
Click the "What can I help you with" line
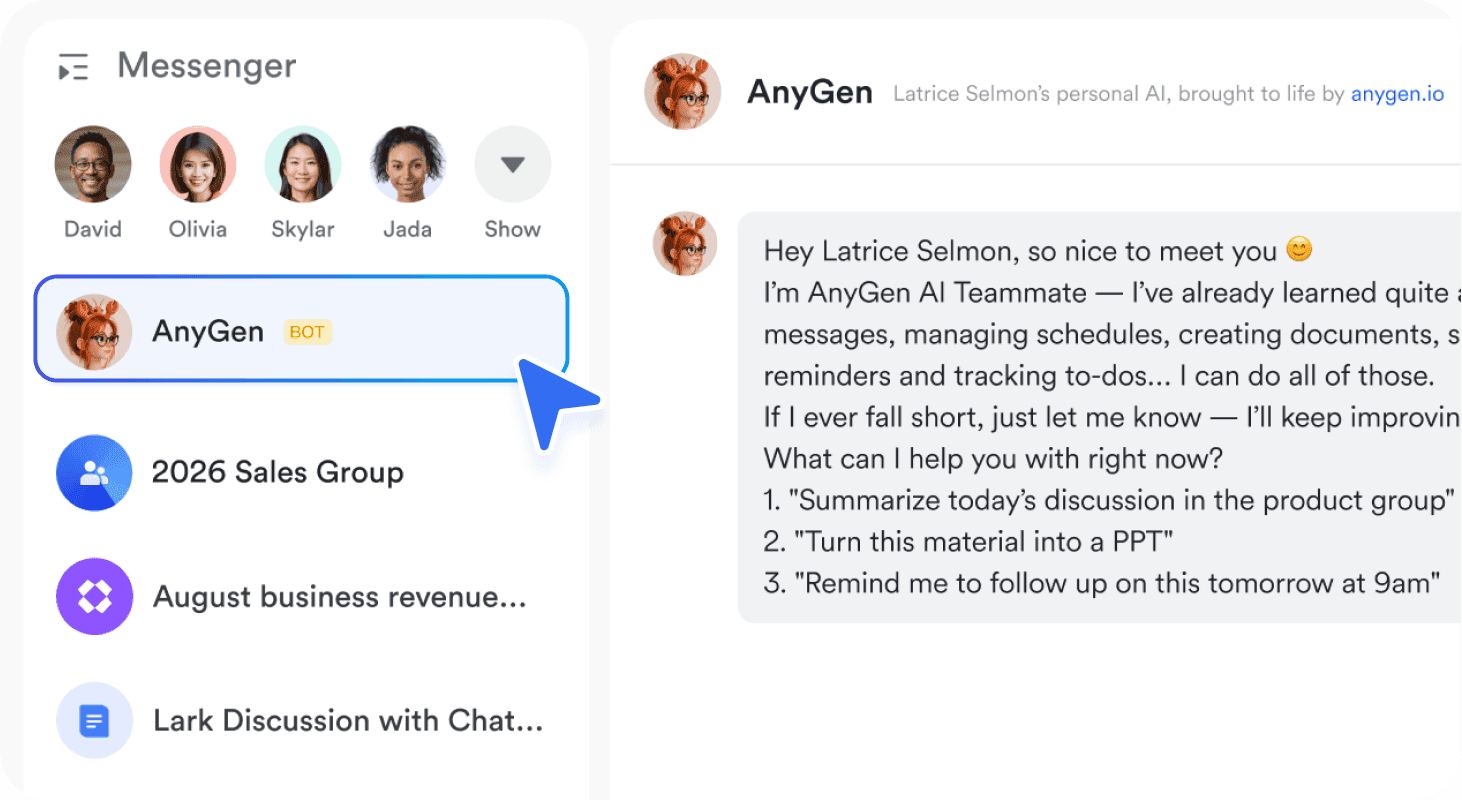click(x=994, y=459)
